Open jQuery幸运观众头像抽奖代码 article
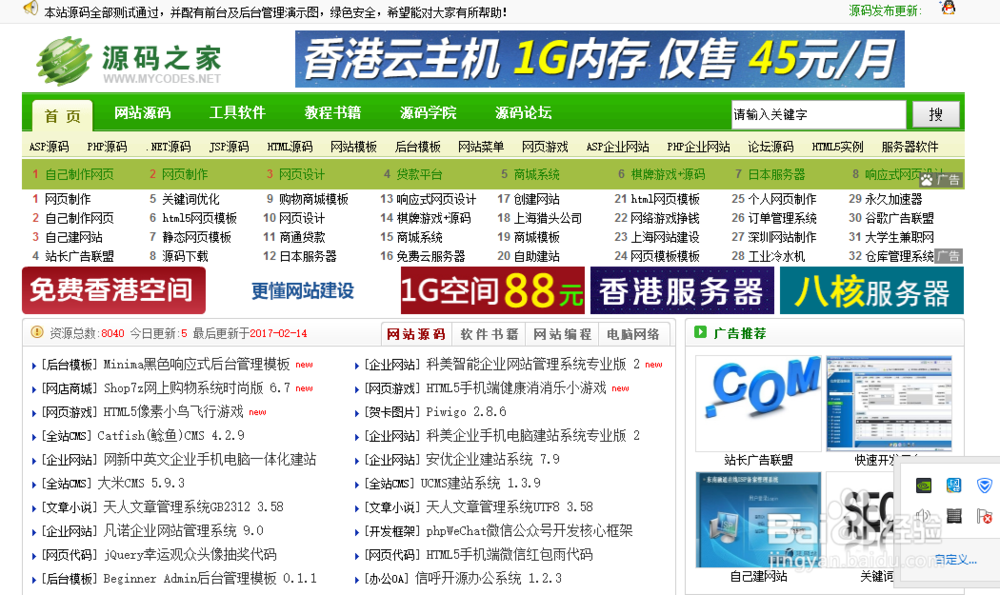 (189, 555)
